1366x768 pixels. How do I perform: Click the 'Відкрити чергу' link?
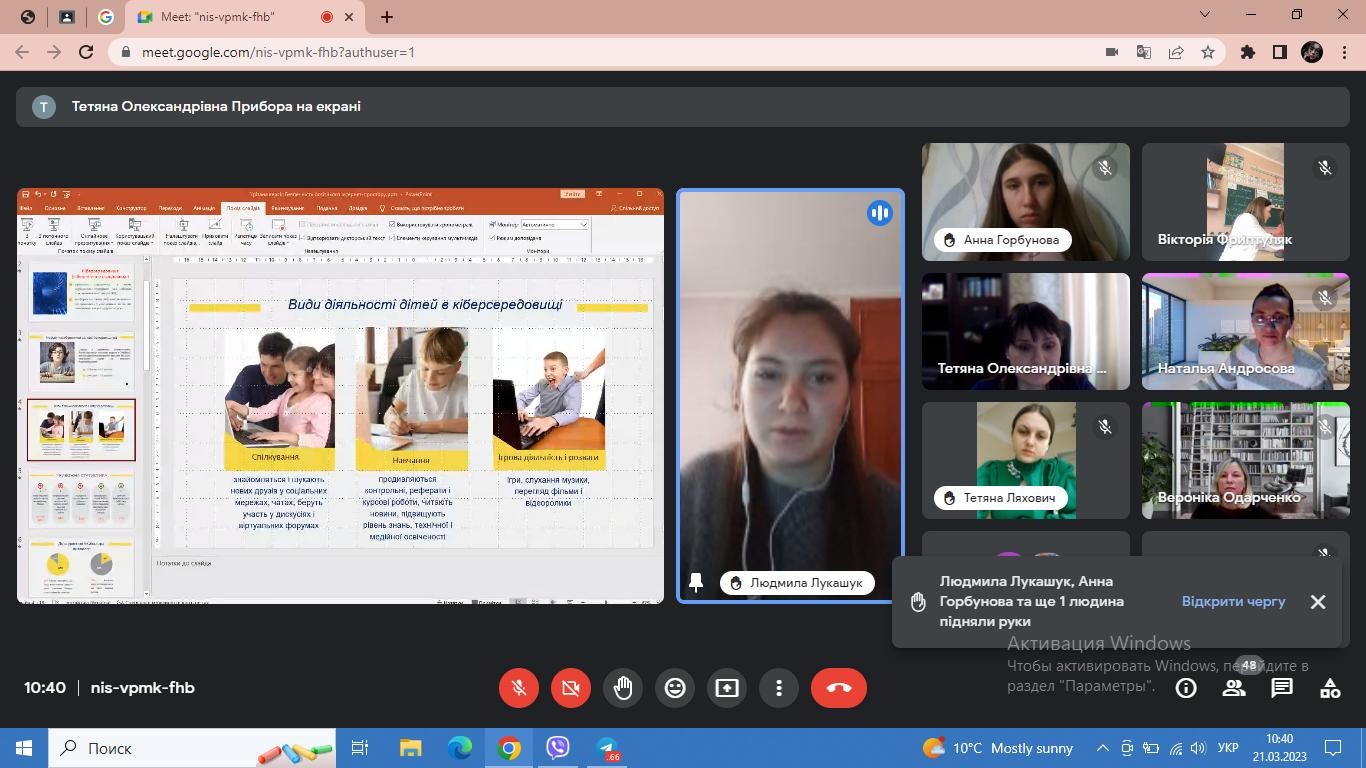pyautogui.click(x=1233, y=601)
